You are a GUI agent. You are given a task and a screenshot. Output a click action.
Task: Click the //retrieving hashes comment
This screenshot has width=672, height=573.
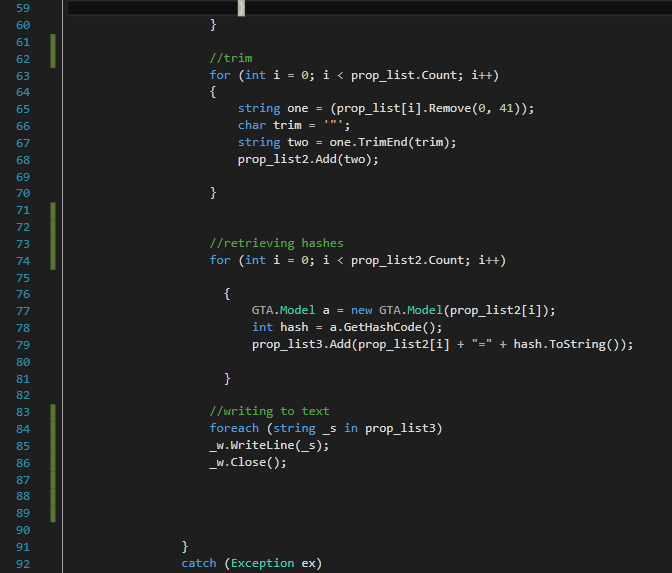pyautogui.click(x=276, y=242)
